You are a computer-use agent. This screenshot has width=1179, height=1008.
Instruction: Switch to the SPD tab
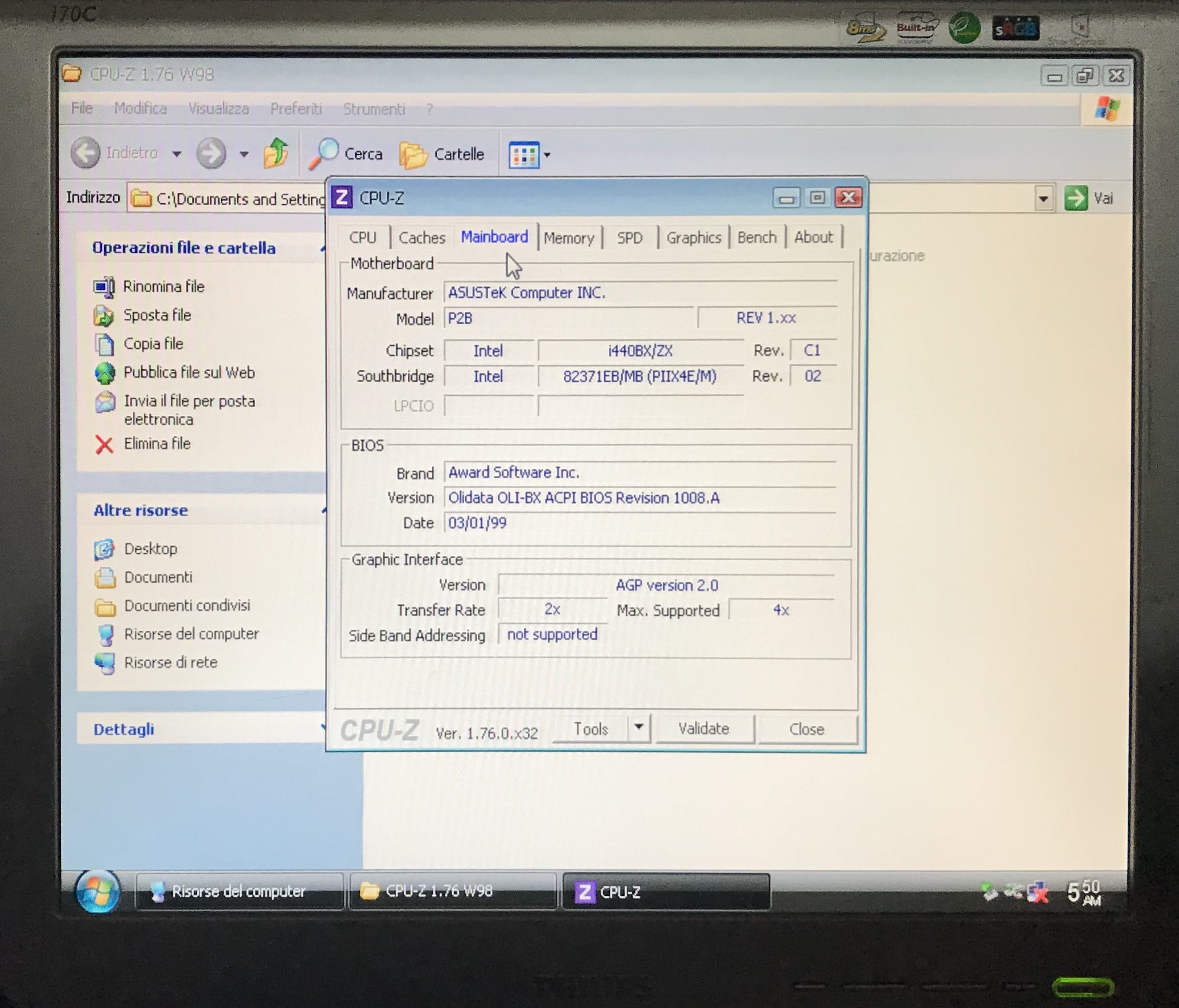(x=630, y=238)
